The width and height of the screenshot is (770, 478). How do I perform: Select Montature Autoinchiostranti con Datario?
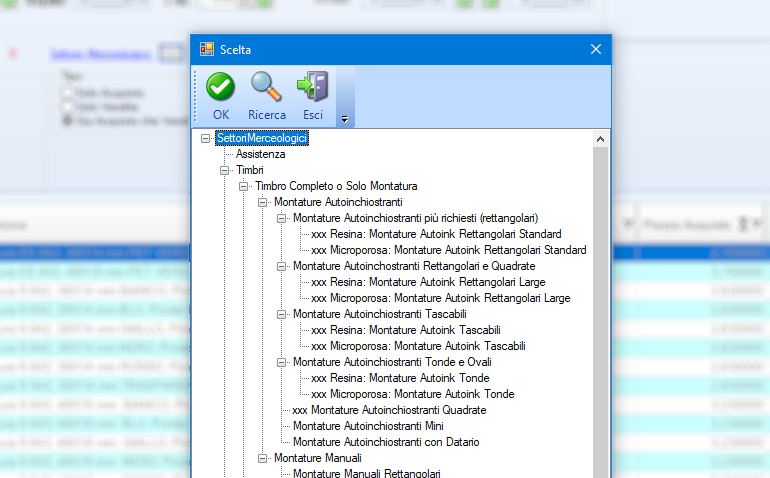pos(386,442)
